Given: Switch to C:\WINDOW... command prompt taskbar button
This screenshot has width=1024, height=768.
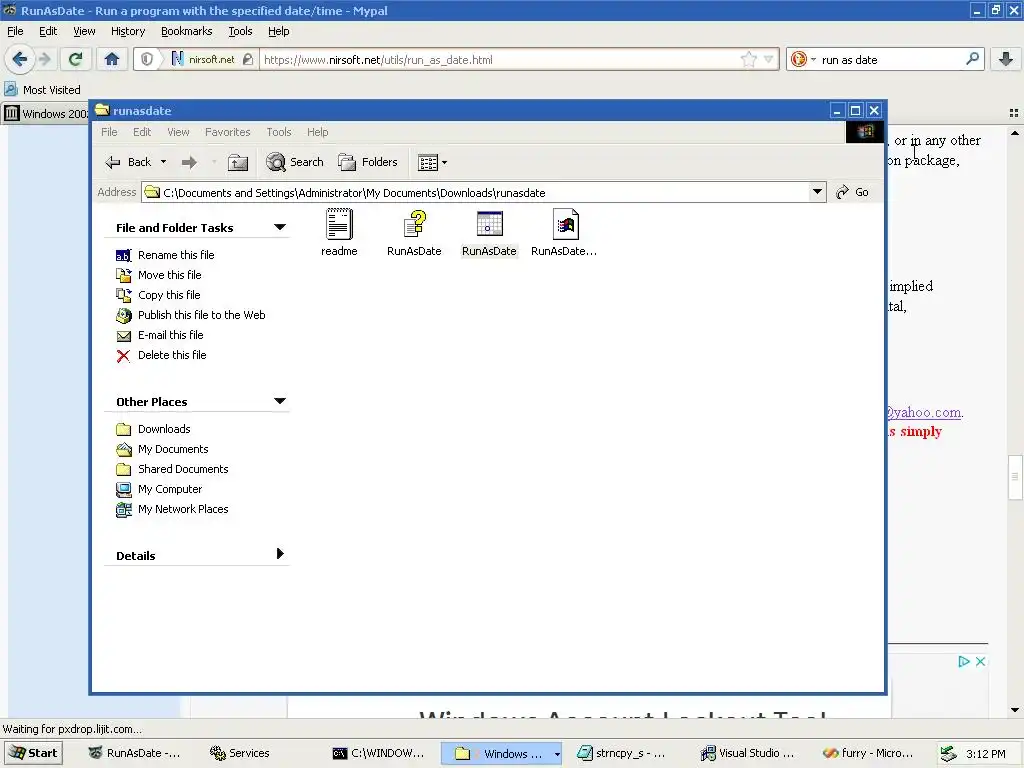Looking at the screenshot, I should pos(379,753).
